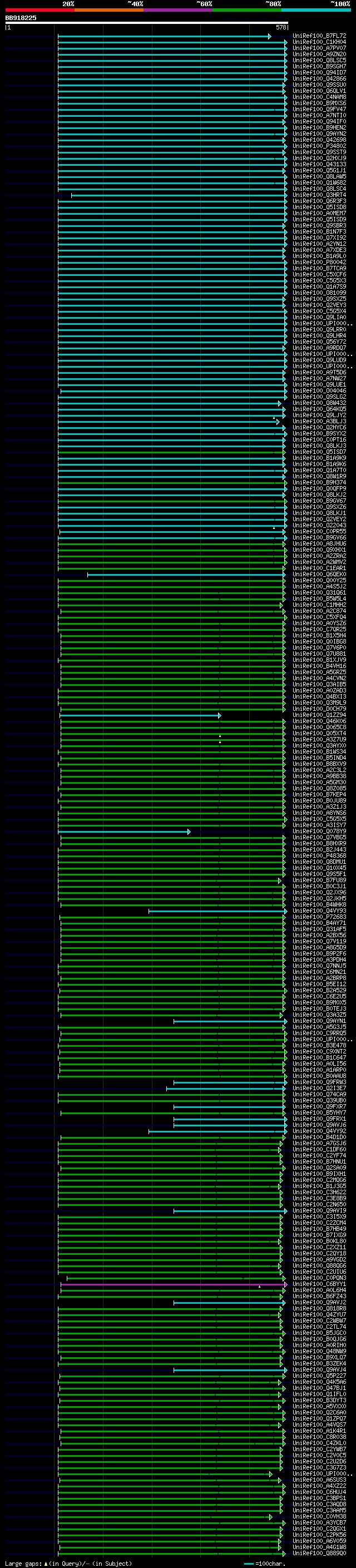Click the cyan ~100% identity legend segment

317,10
